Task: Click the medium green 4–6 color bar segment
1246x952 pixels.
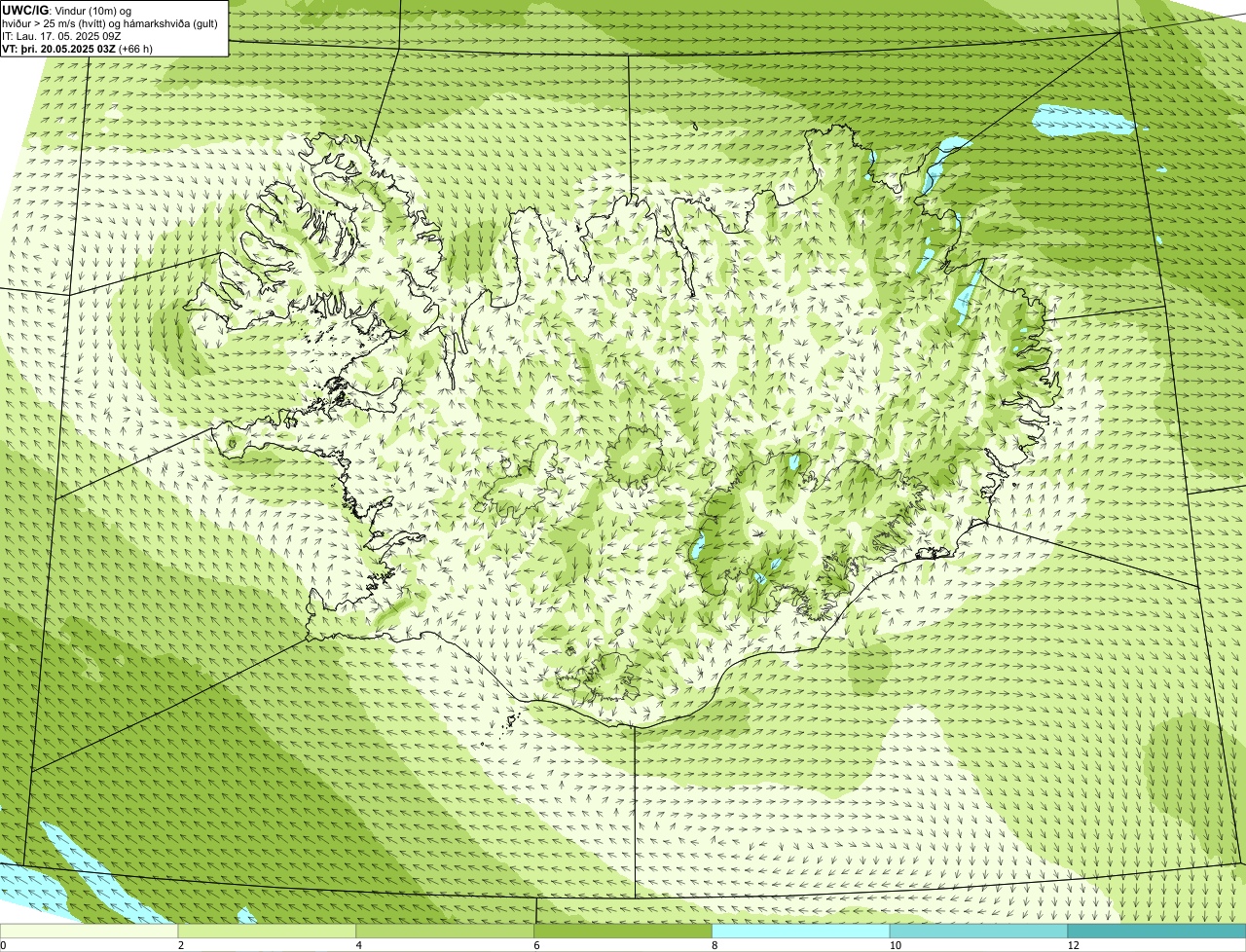Action: pyautogui.click(x=446, y=931)
